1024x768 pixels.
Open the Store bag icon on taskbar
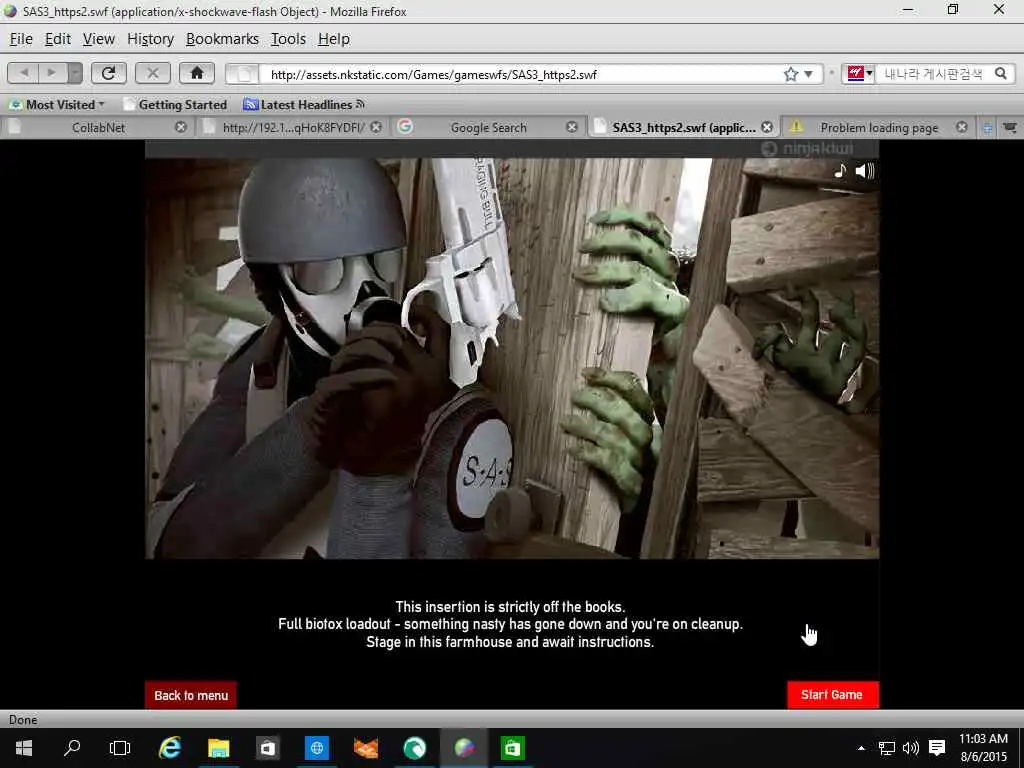point(268,748)
